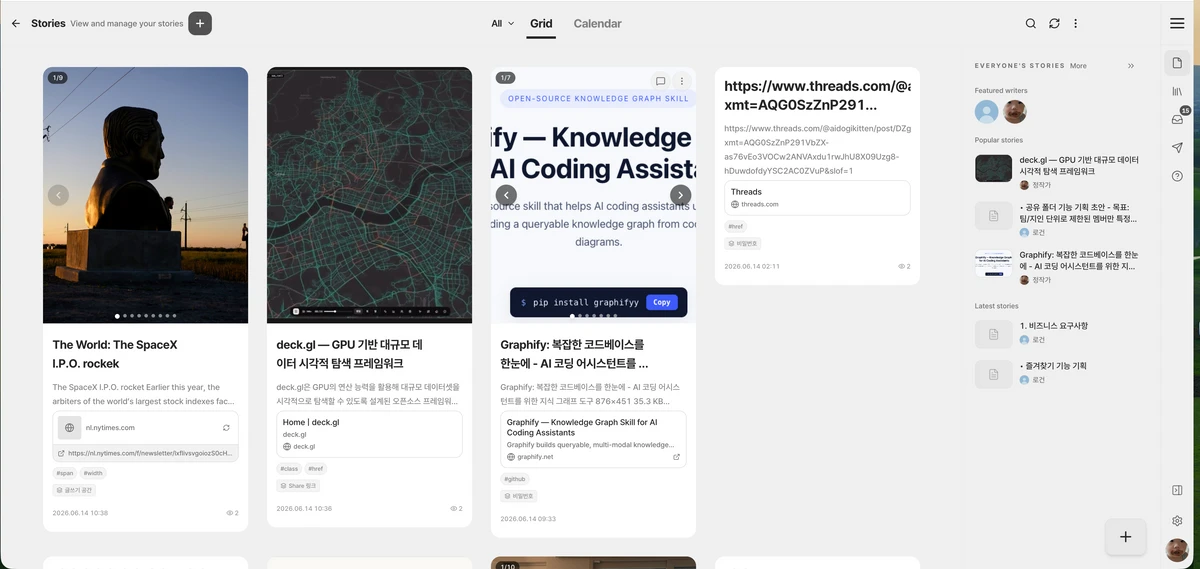Open the Threads URL card title

click(x=816, y=96)
